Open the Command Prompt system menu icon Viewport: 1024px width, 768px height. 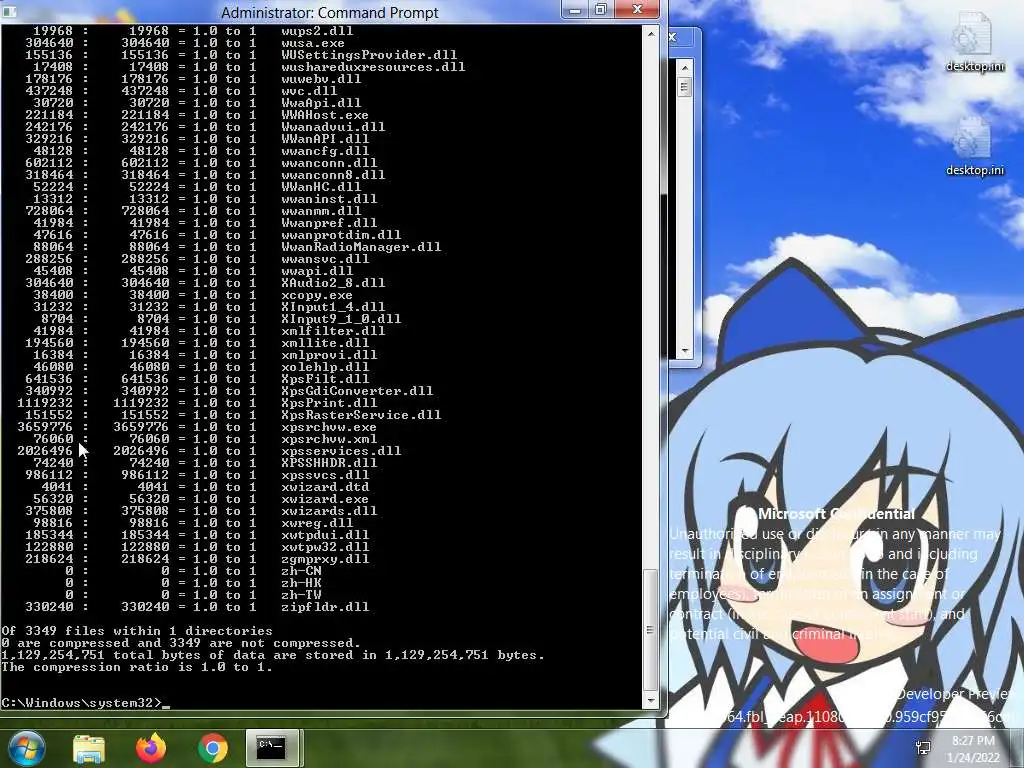click(x=9, y=11)
